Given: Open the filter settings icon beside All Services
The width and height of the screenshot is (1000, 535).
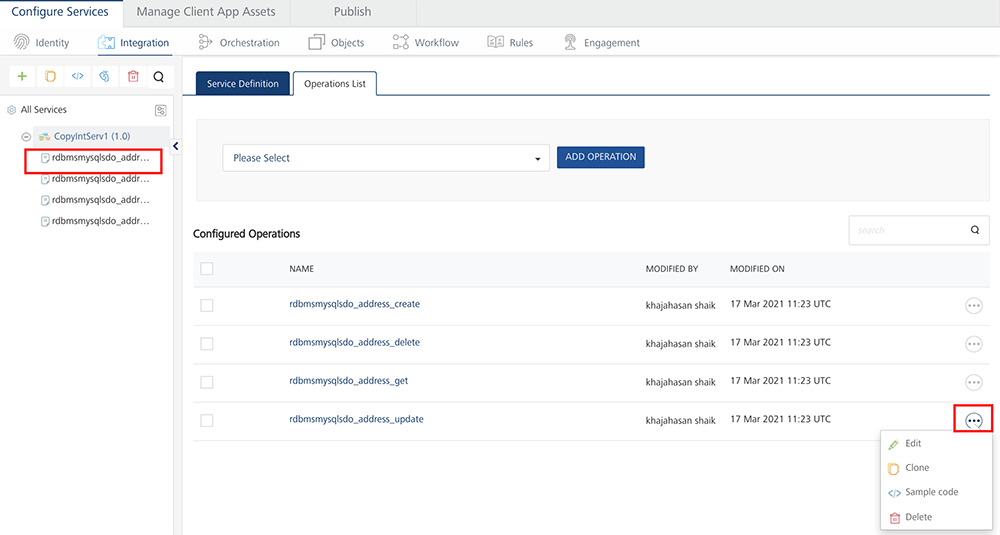Looking at the screenshot, I should [x=160, y=110].
